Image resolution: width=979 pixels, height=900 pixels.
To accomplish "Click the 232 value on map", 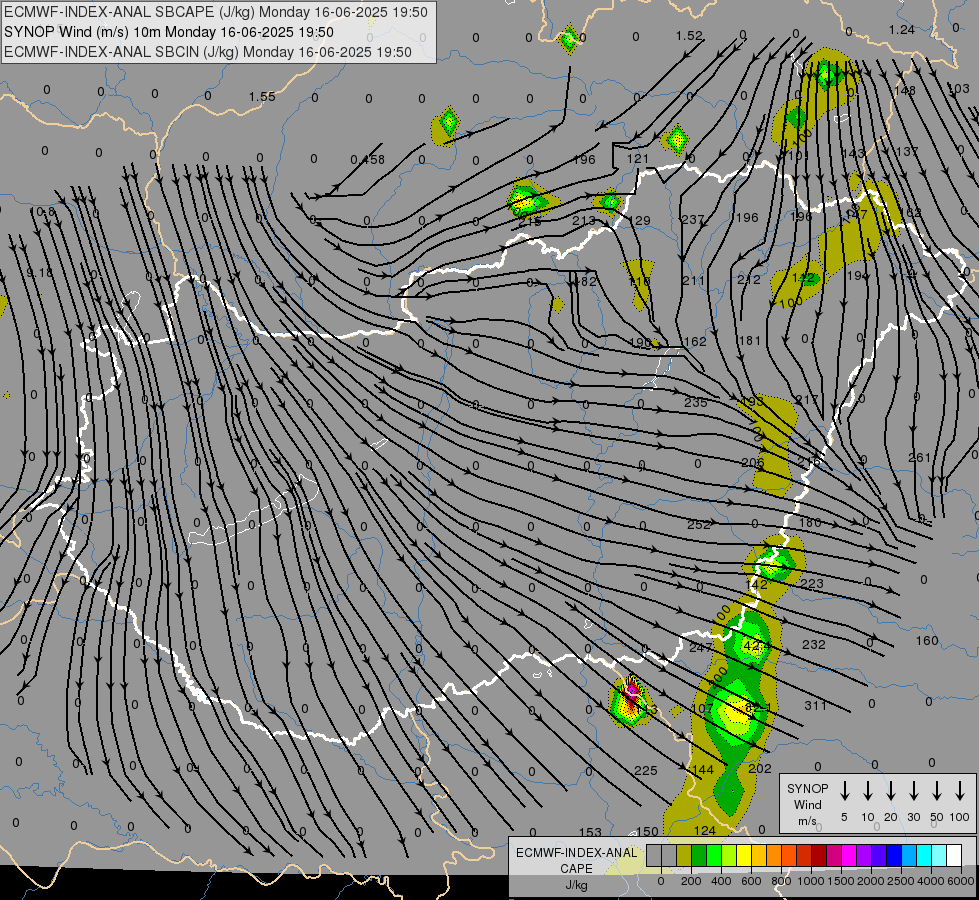I will click(814, 645).
